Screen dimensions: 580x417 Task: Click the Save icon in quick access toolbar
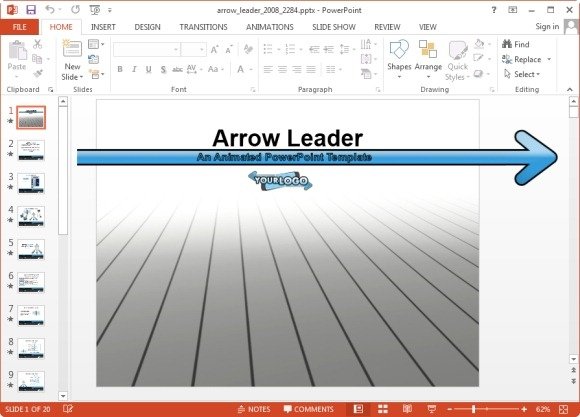(31, 10)
